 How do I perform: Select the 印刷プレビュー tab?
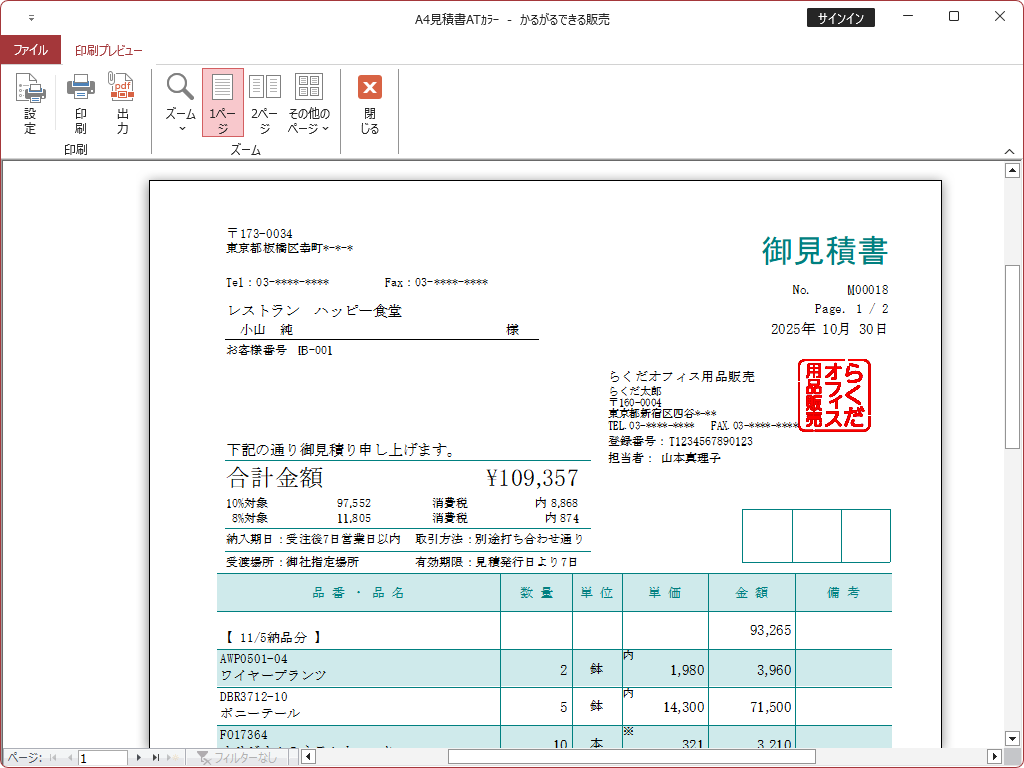point(108,50)
